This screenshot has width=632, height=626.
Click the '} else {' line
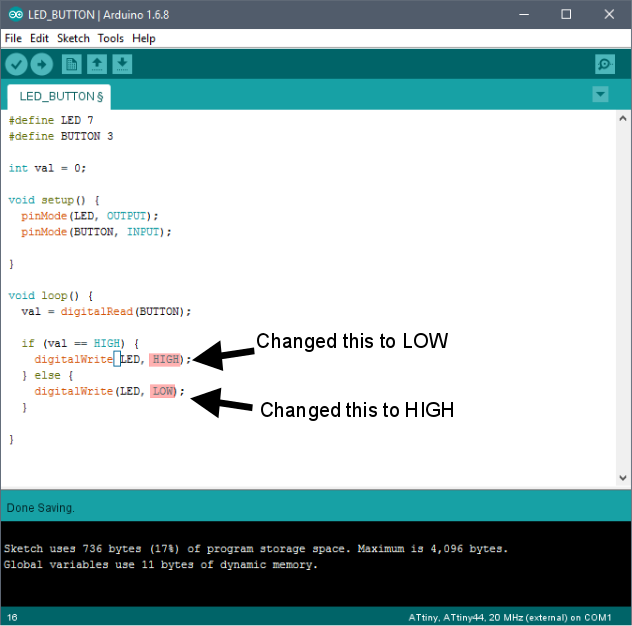pos(48,375)
